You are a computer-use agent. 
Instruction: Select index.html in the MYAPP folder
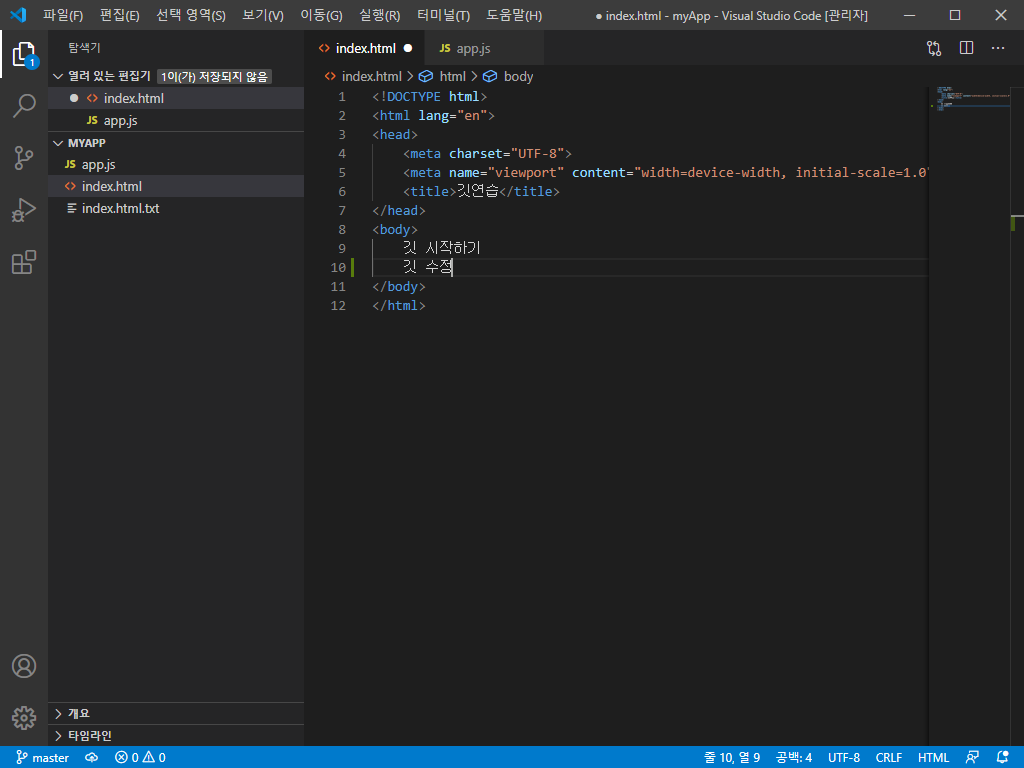[176, 186]
